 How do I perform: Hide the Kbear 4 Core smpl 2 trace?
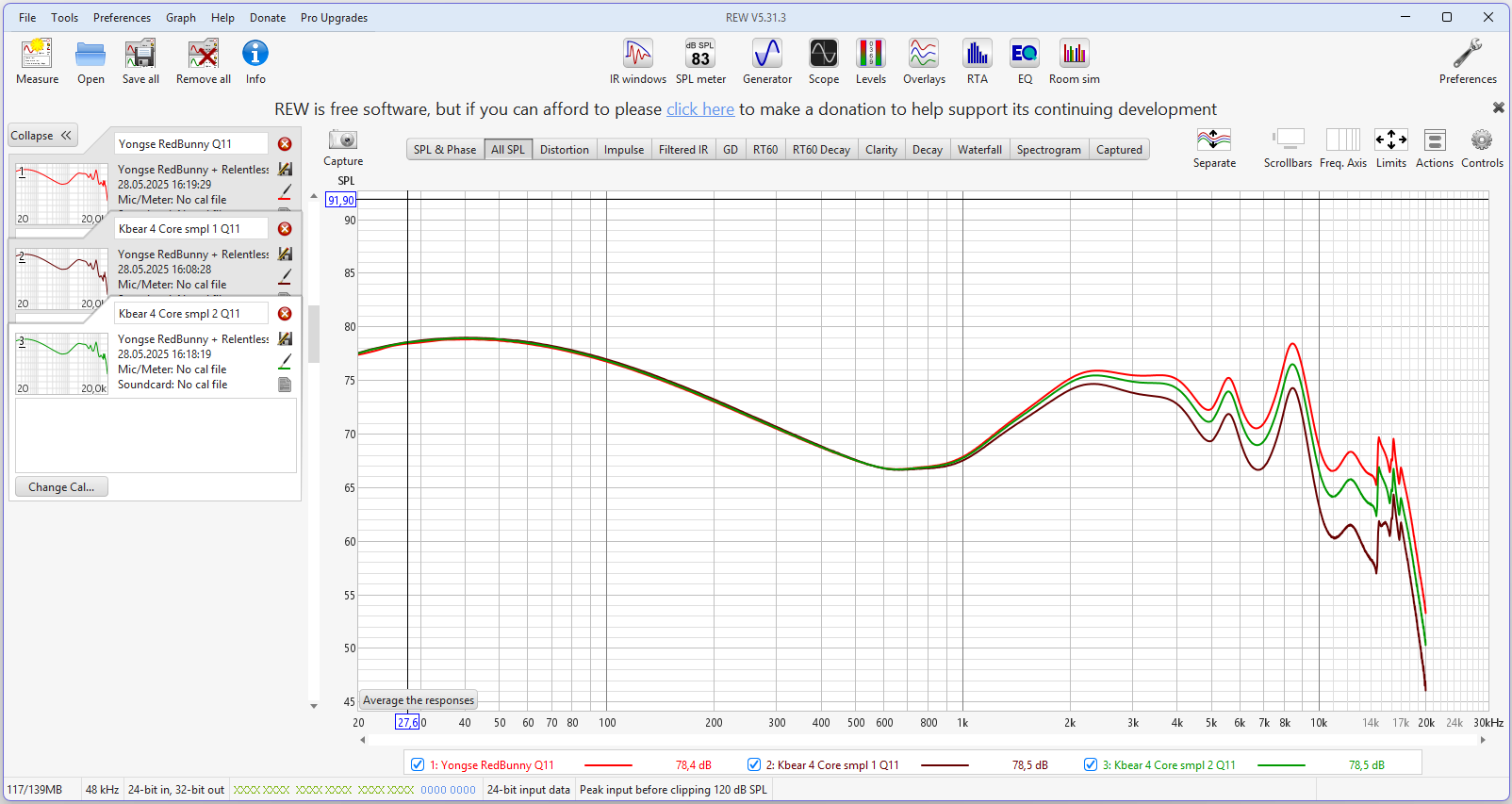1091,764
